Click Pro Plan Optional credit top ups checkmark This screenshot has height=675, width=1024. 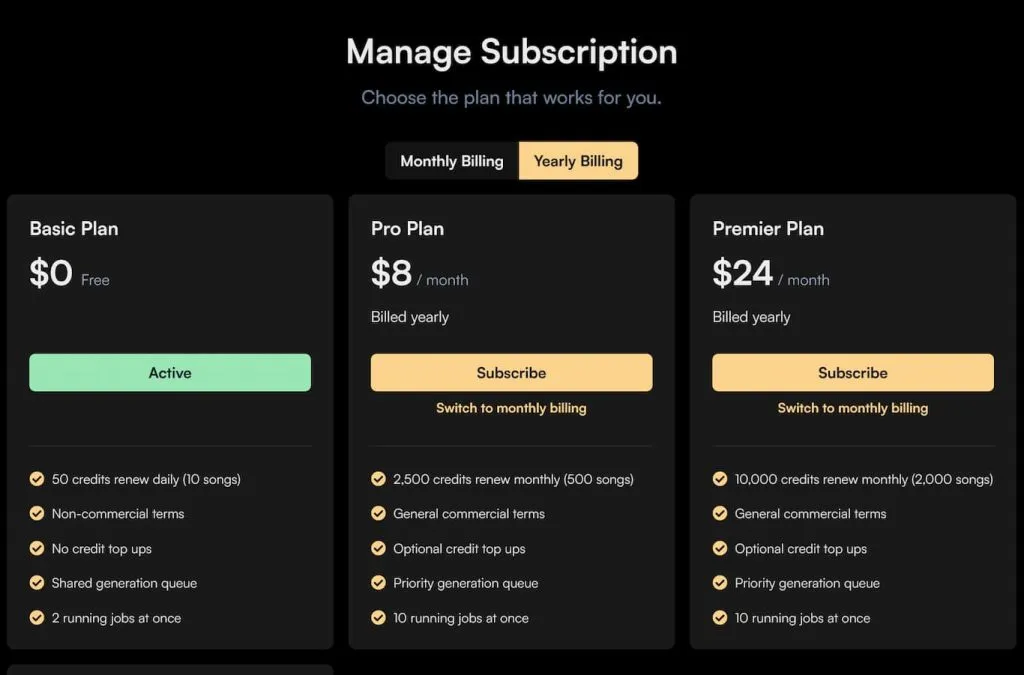coord(378,549)
